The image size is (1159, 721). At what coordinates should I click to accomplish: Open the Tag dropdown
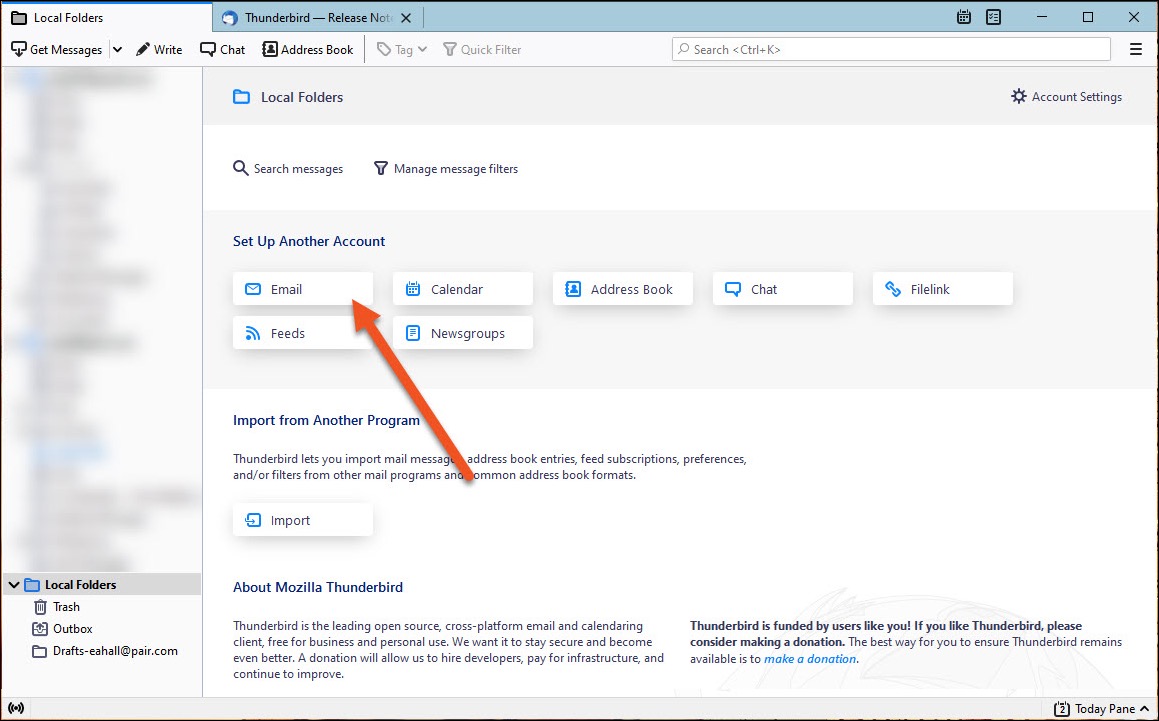click(402, 50)
